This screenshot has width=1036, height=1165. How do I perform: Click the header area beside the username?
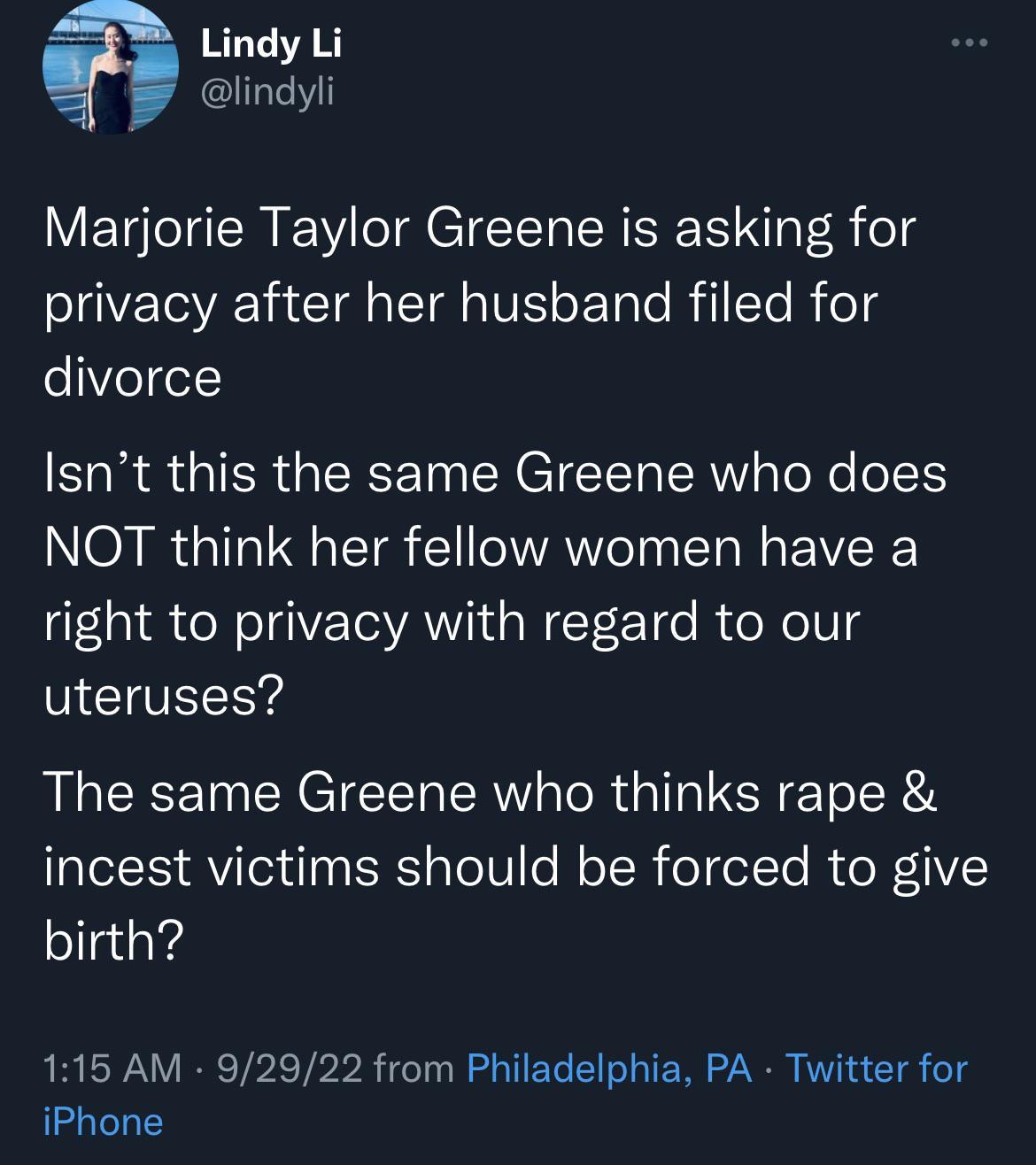pyautogui.click(x=576, y=66)
